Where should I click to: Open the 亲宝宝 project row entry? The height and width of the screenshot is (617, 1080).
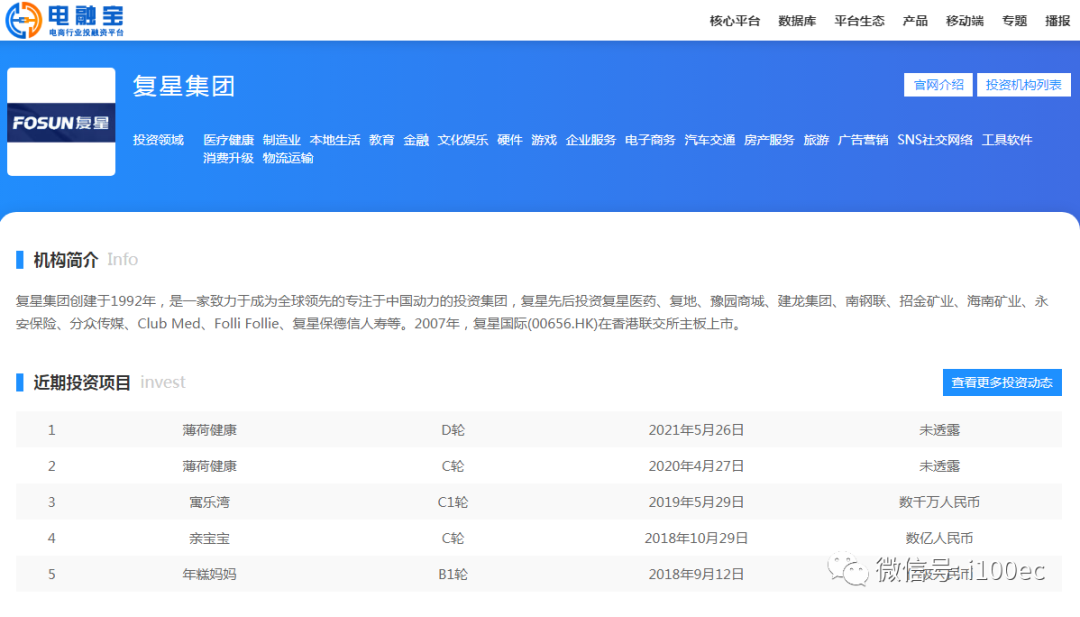pyautogui.click(x=209, y=538)
